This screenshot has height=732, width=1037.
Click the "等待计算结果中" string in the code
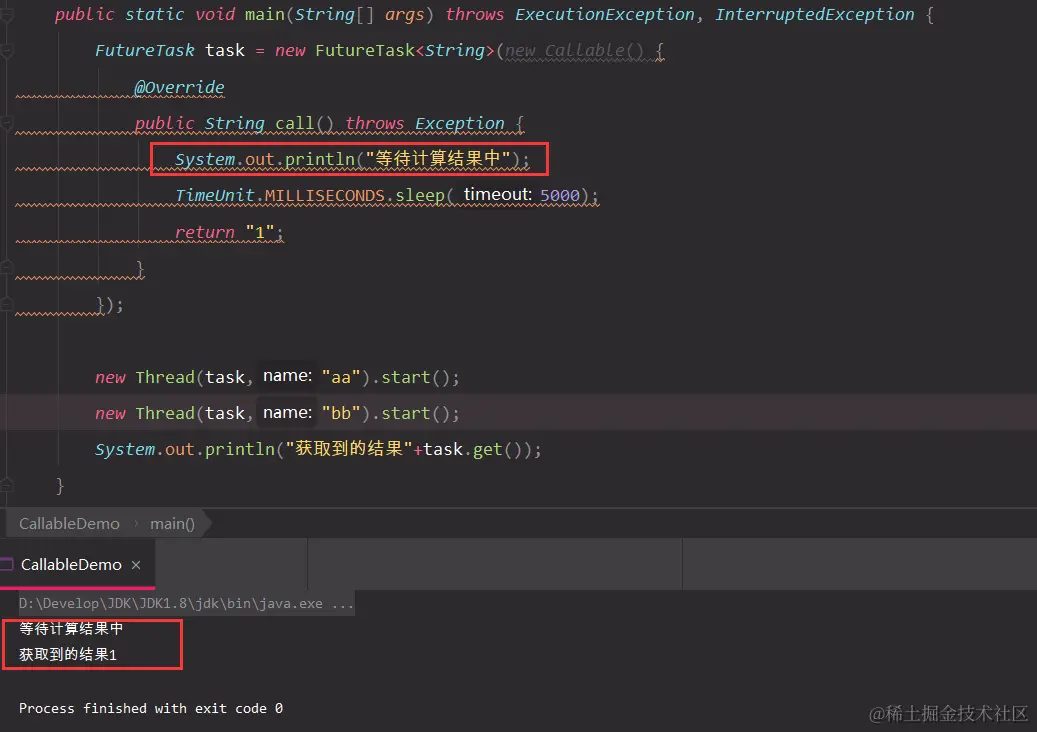[x=438, y=159]
